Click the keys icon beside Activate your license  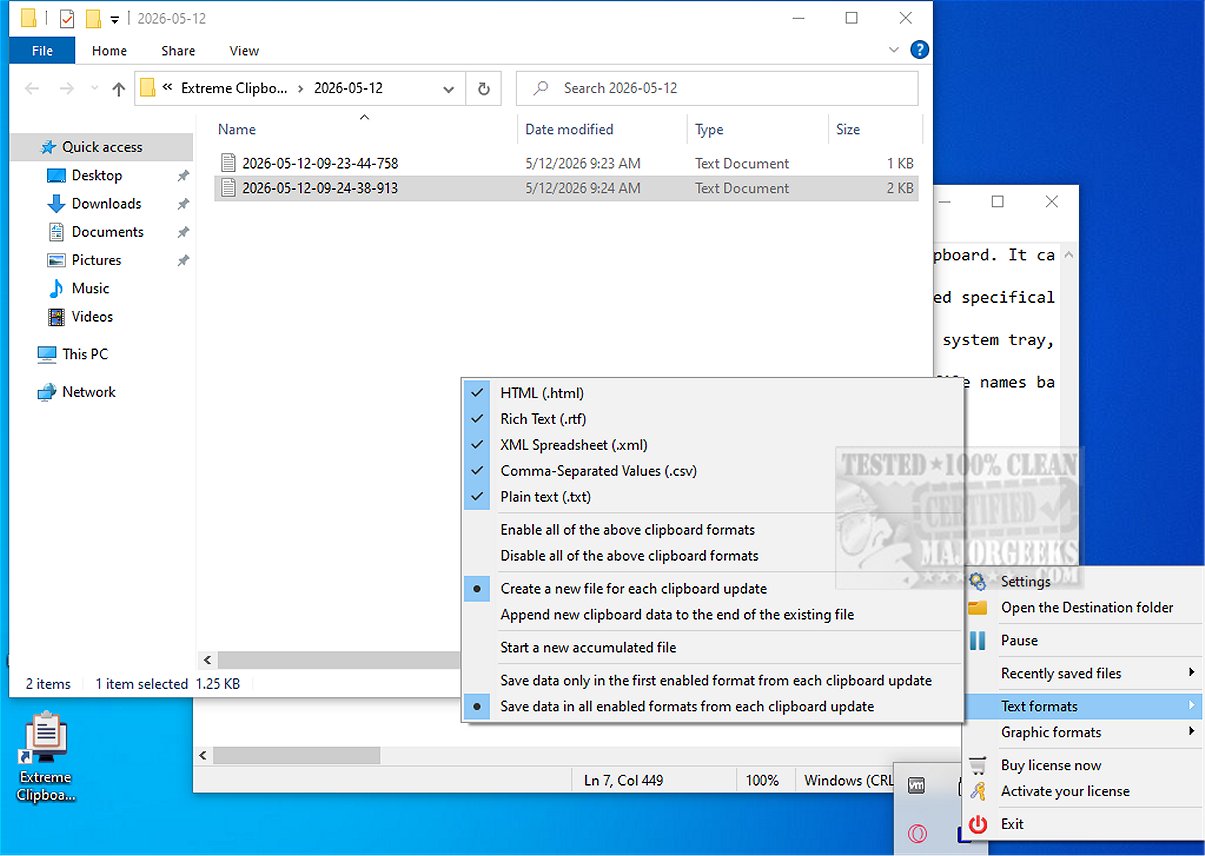coord(978,791)
